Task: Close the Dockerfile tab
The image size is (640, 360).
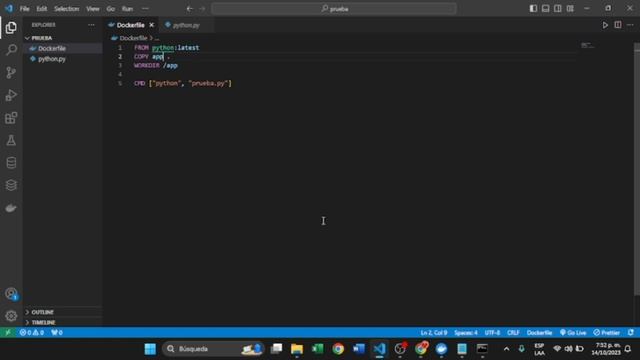Action: tap(151, 25)
